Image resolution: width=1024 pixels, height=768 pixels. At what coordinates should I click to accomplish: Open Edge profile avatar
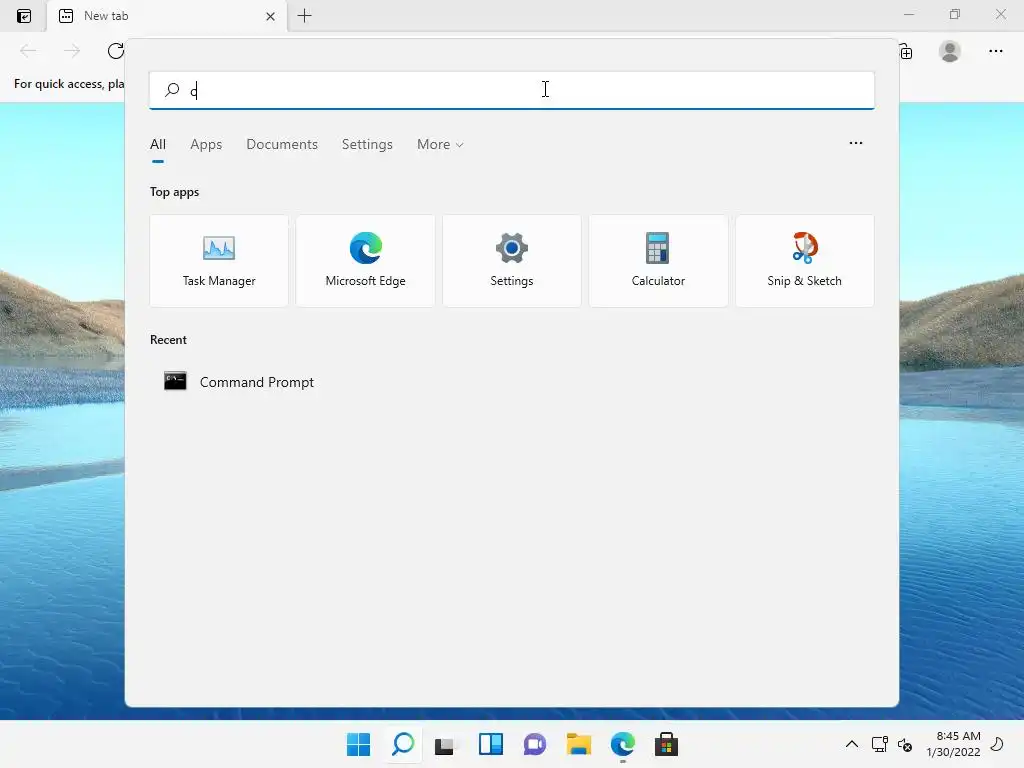tap(950, 51)
